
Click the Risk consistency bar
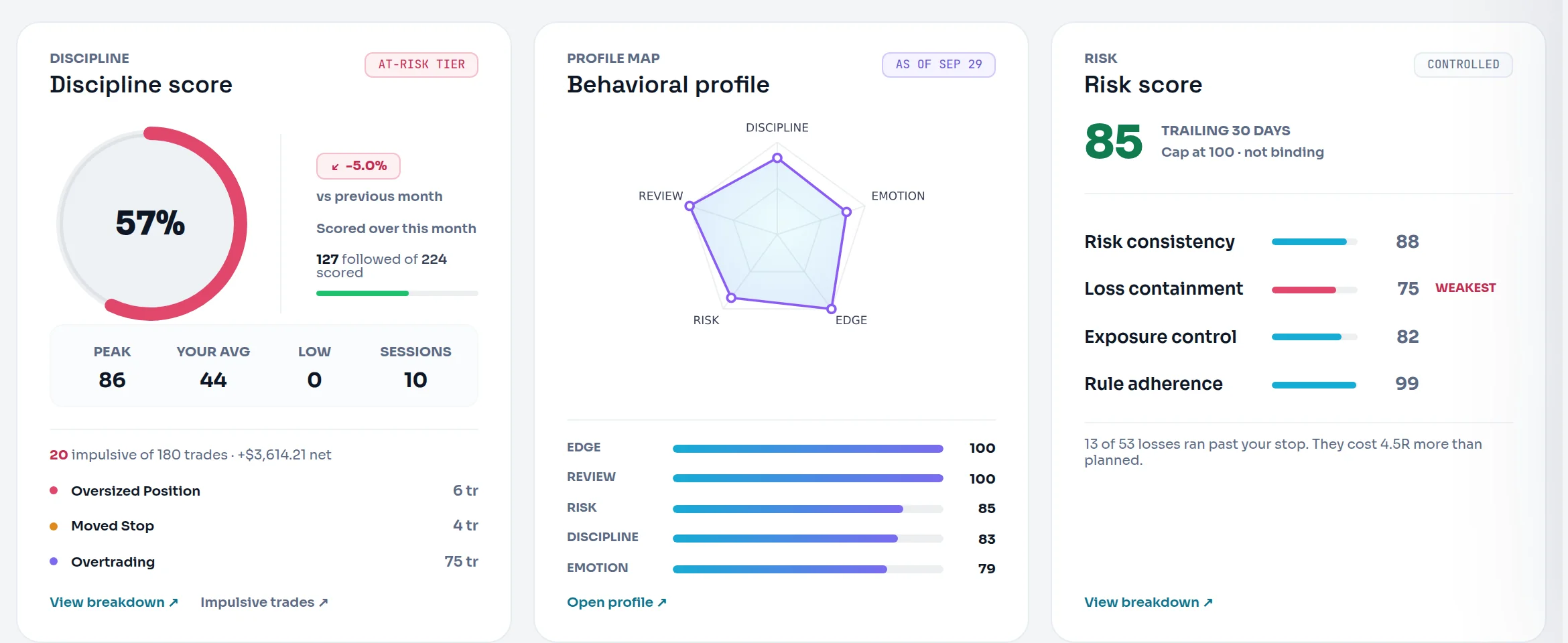tap(1314, 242)
